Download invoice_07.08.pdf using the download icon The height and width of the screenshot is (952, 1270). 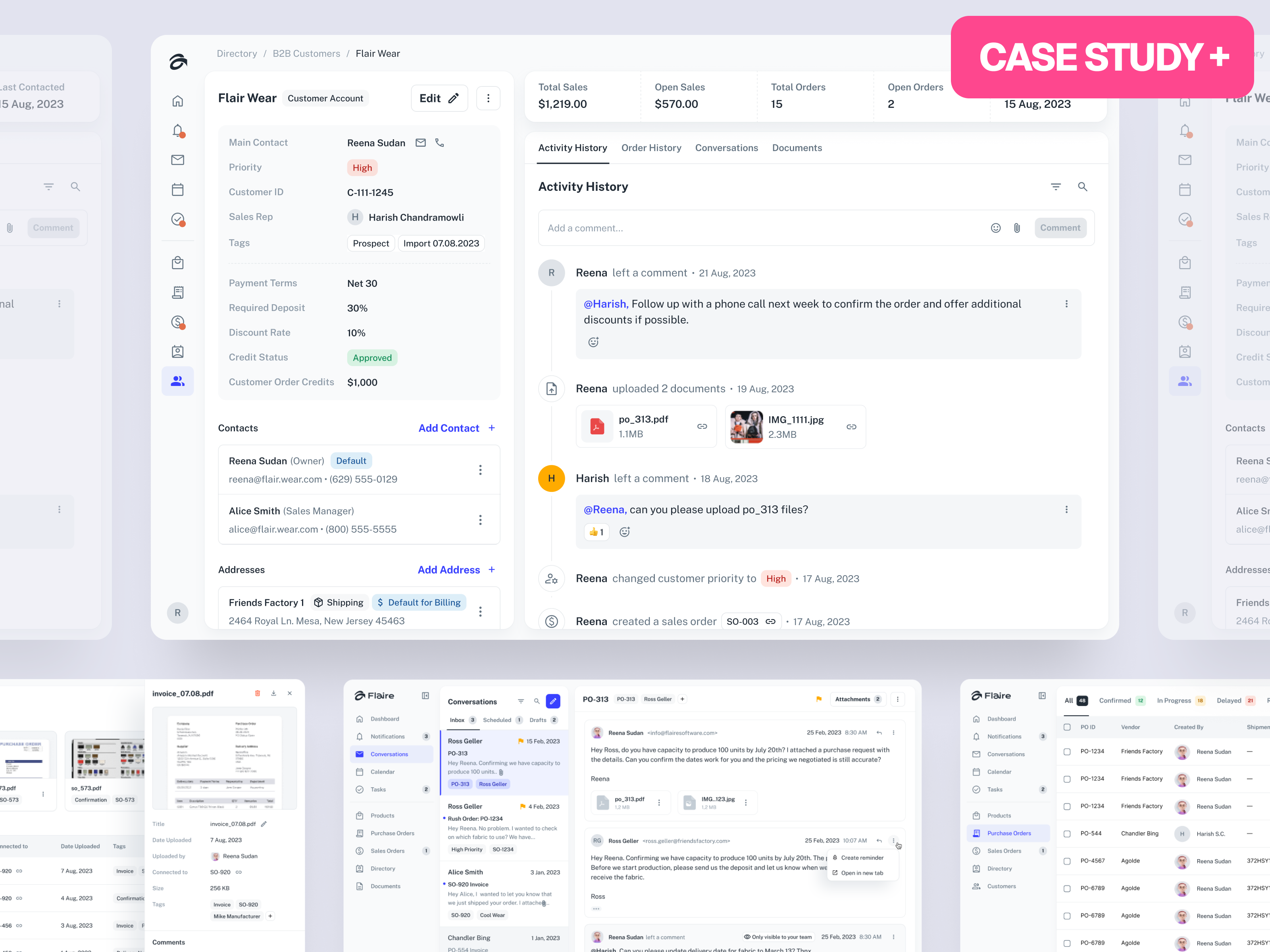point(273,693)
